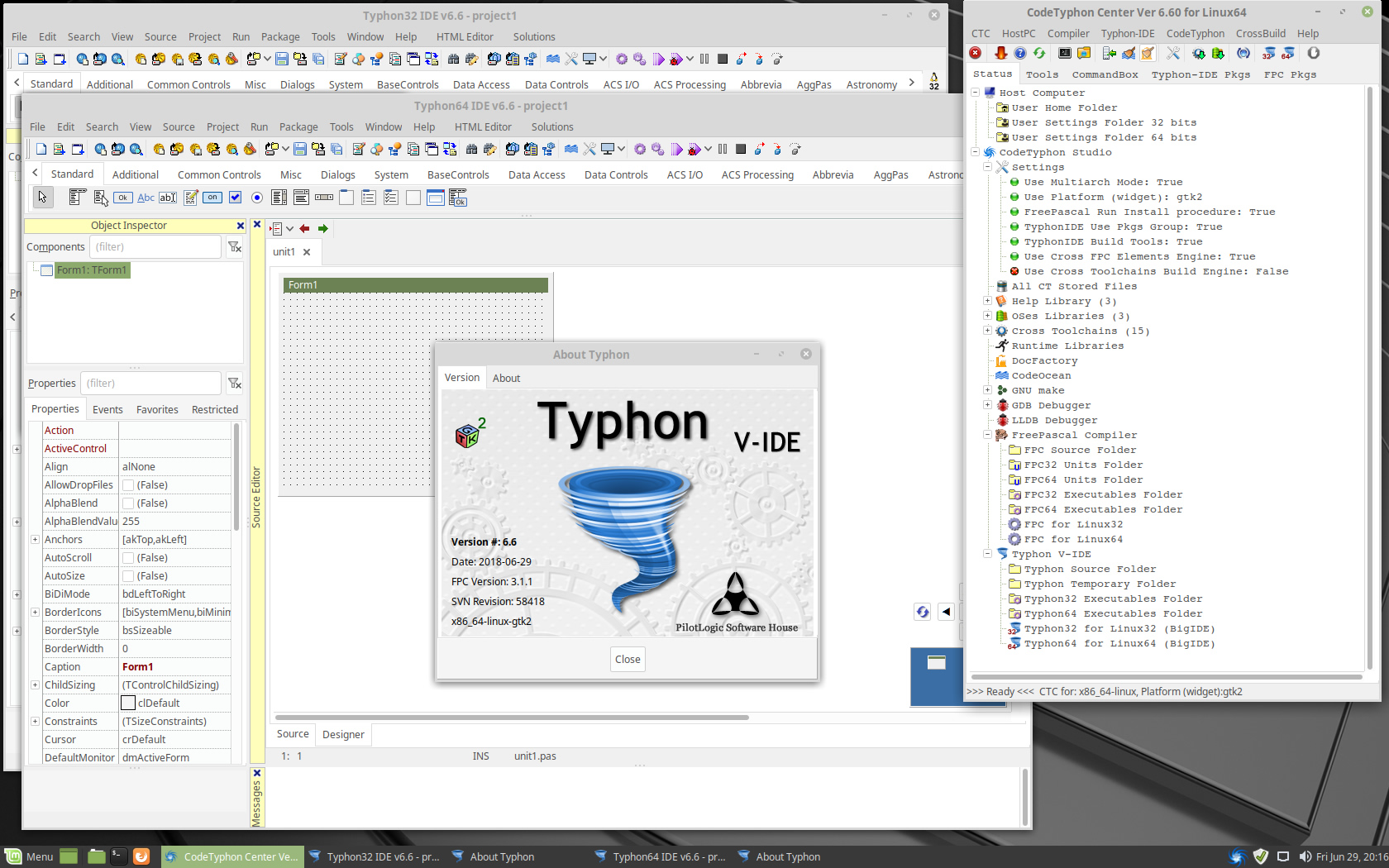Collapse the Settings tree node in CodeTyphon Center
This screenshot has height=868, width=1389.
pyautogui.click(x=987, y=167)
